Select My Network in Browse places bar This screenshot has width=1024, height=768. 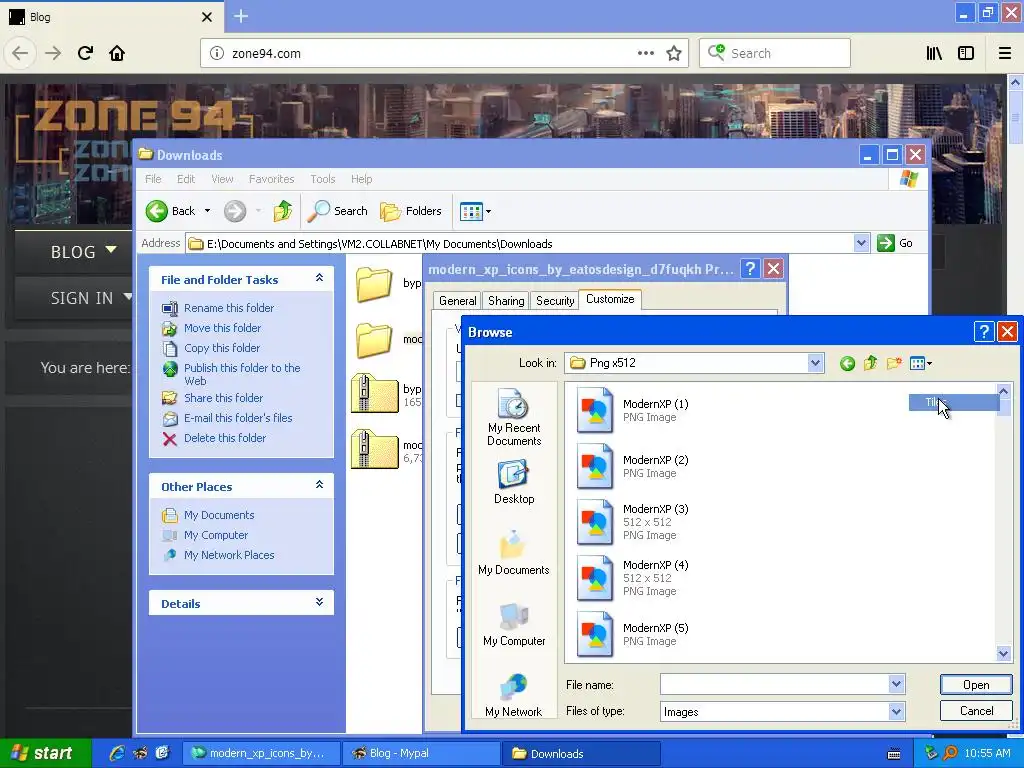tap(514, 695)
